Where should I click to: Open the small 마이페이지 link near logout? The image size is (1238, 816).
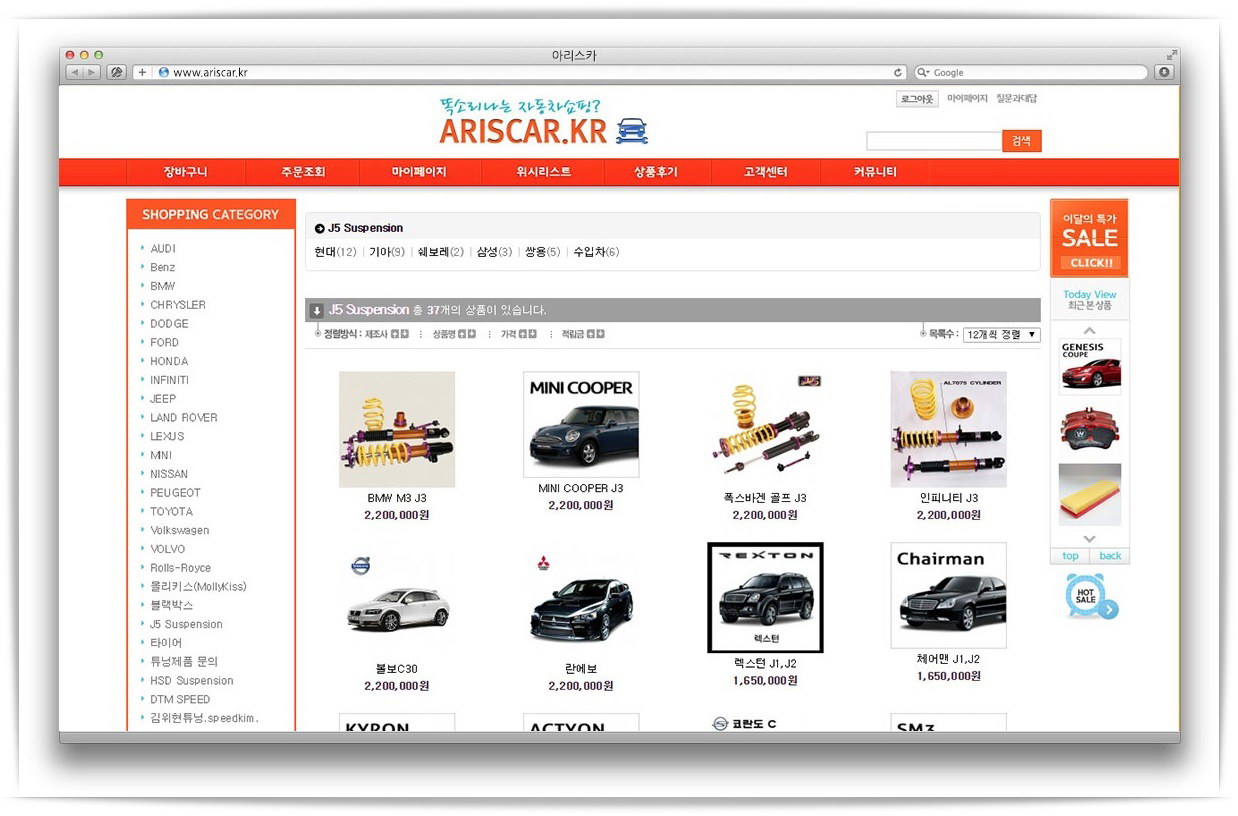[967, 99]
